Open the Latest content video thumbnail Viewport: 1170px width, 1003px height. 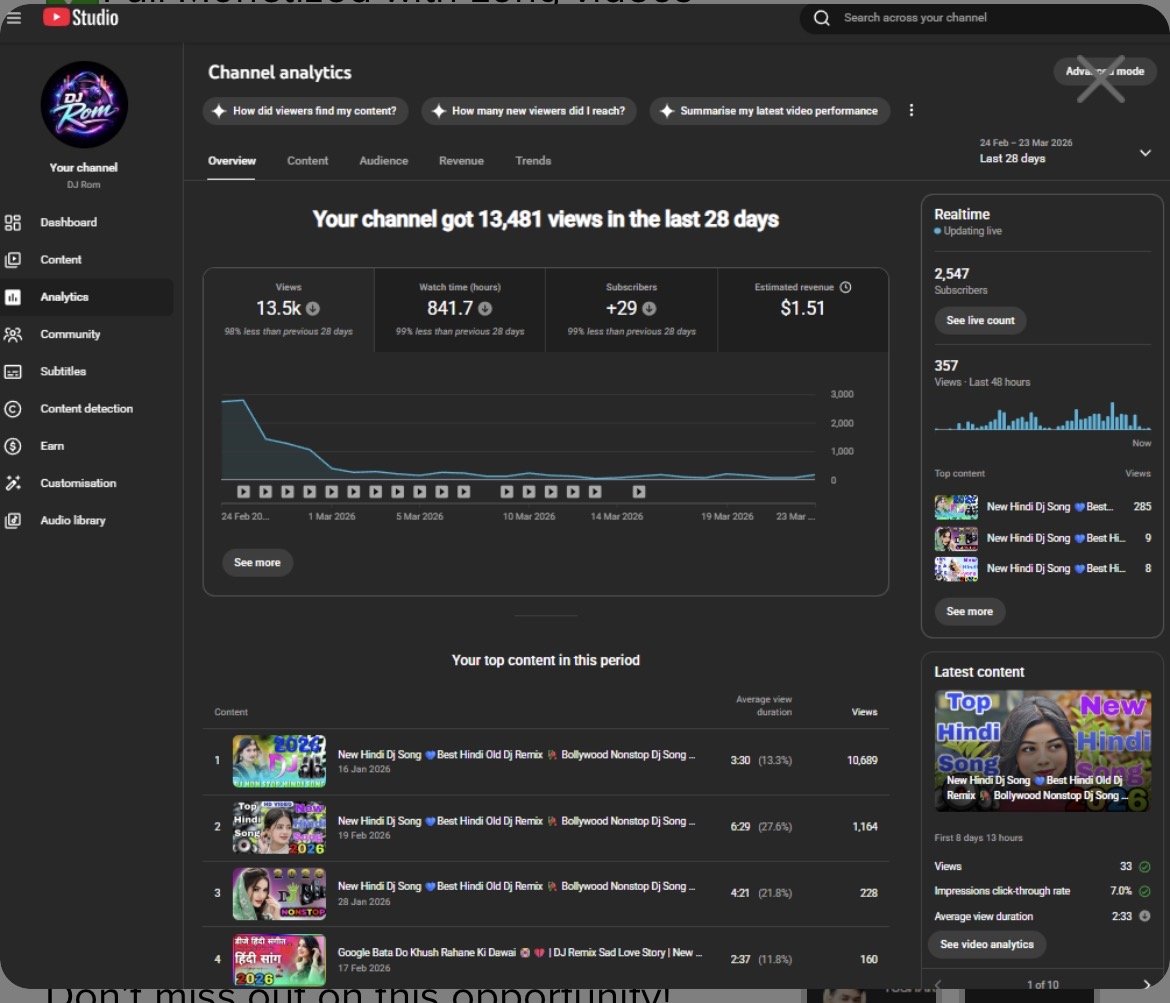point(1042,751)
